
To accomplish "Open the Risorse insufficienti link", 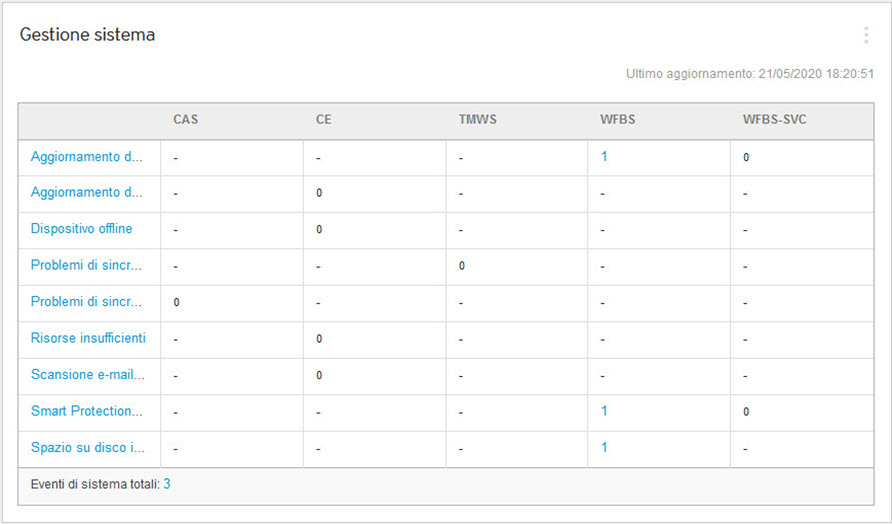I will pyautogui.click(x=88, y=338).
